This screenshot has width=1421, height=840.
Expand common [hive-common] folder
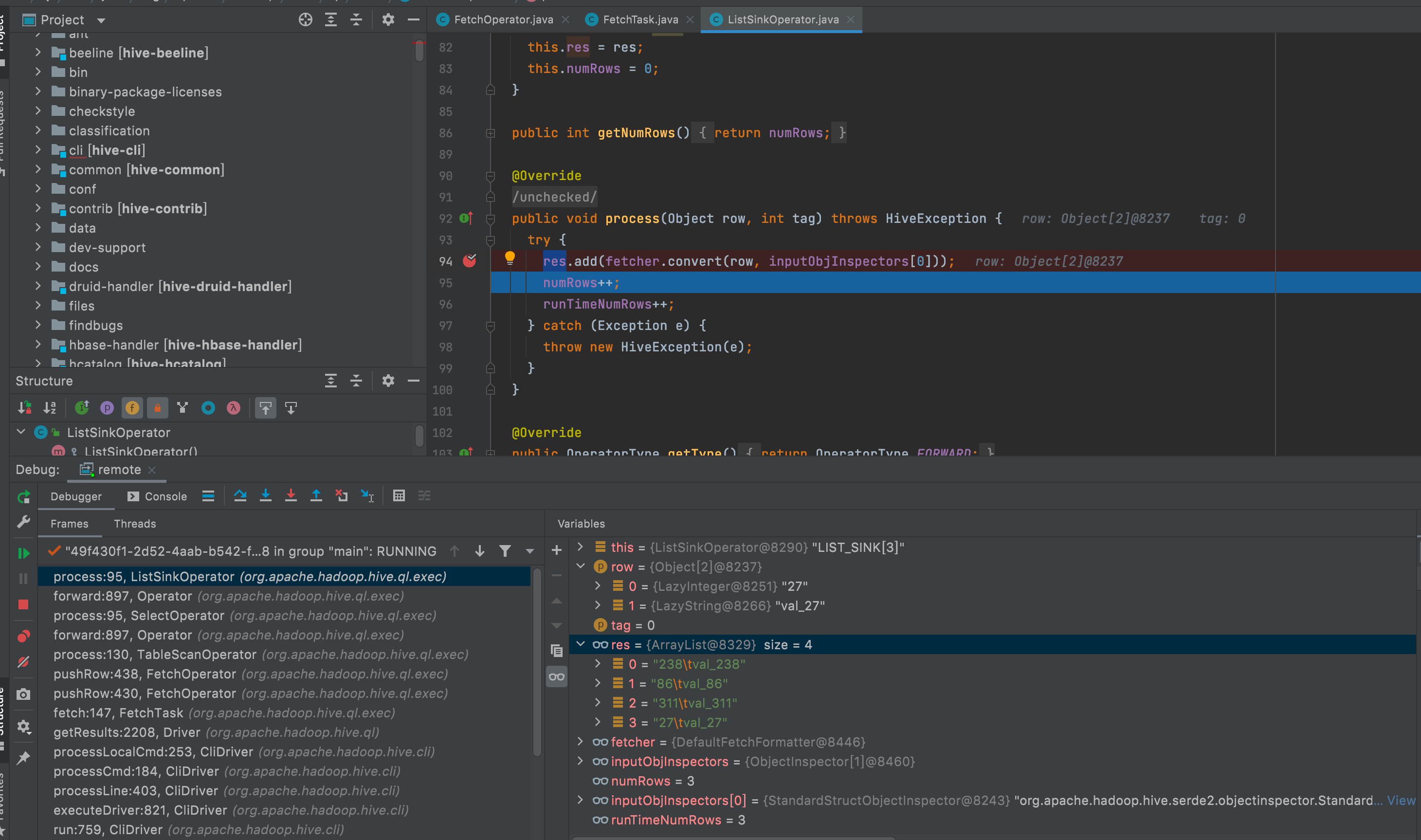point(38,169)
